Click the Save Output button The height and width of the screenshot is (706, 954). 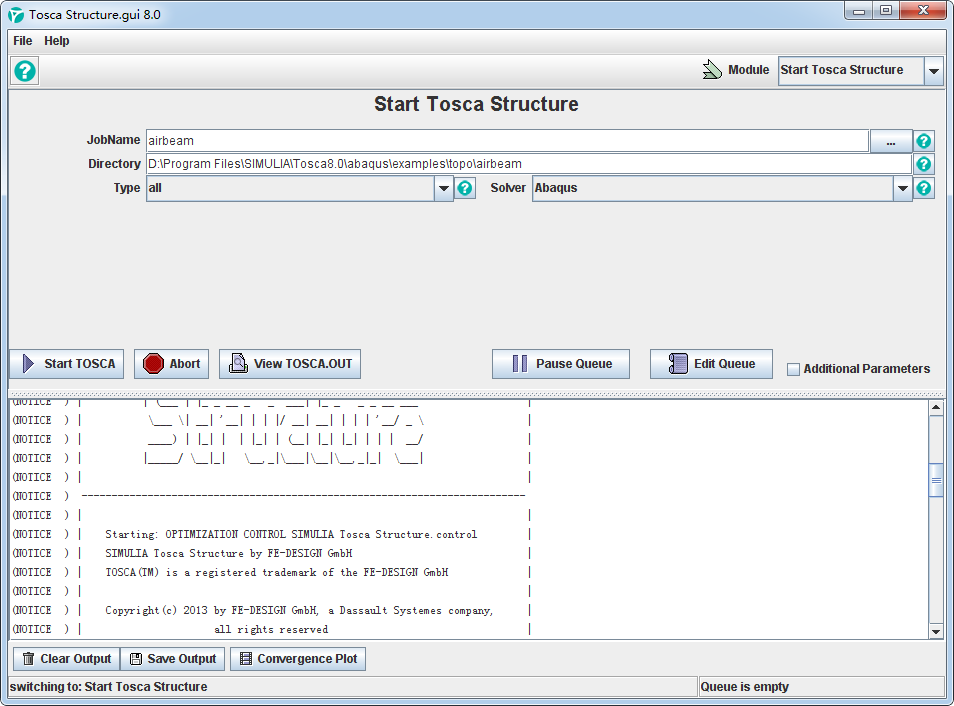click(x=173, y=659)
